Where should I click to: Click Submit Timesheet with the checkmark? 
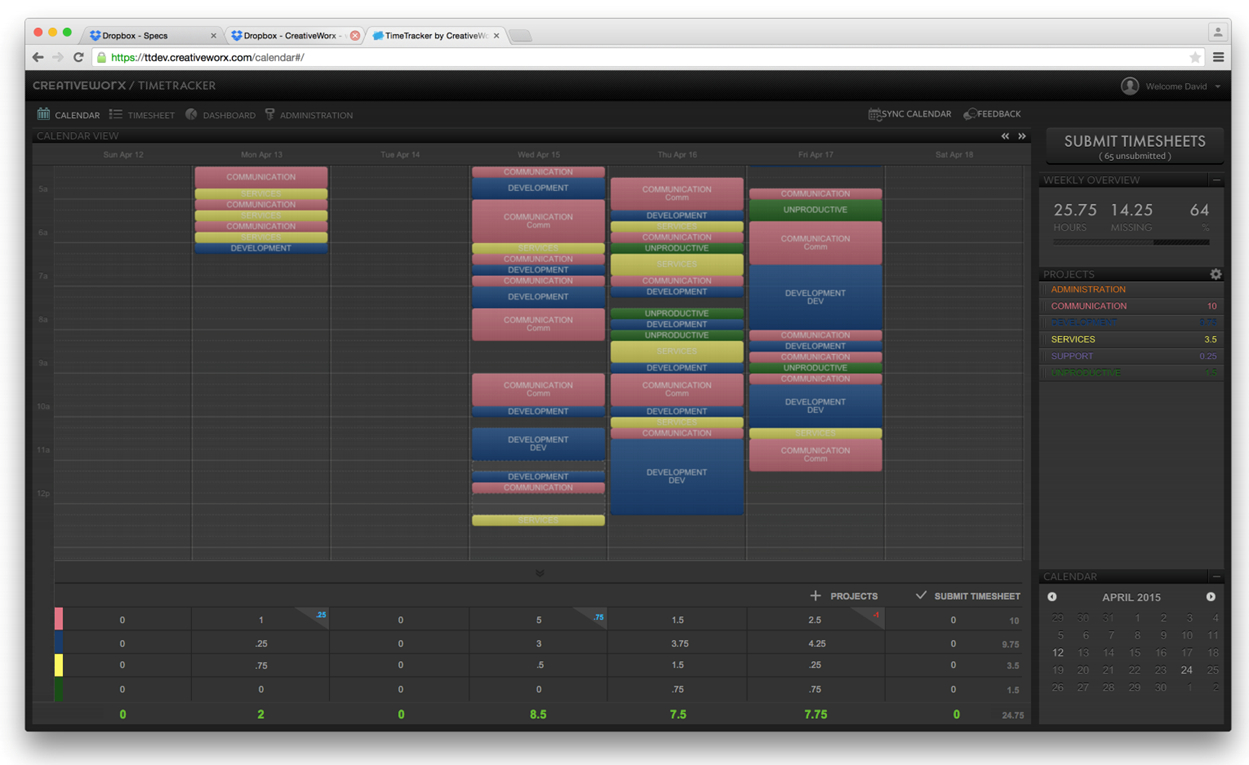click(x=968, y=596)
